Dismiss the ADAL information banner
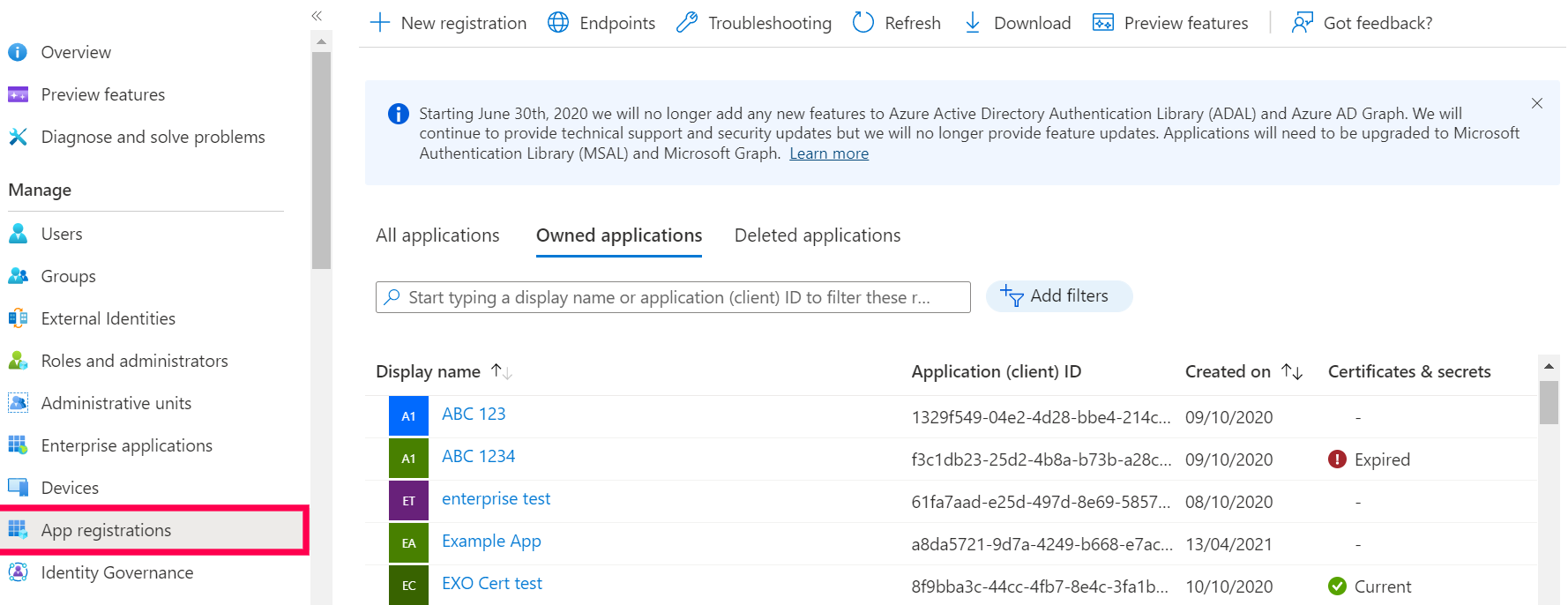The width and height of the screenshot is (1568, 605). (x=1537, y=103)
